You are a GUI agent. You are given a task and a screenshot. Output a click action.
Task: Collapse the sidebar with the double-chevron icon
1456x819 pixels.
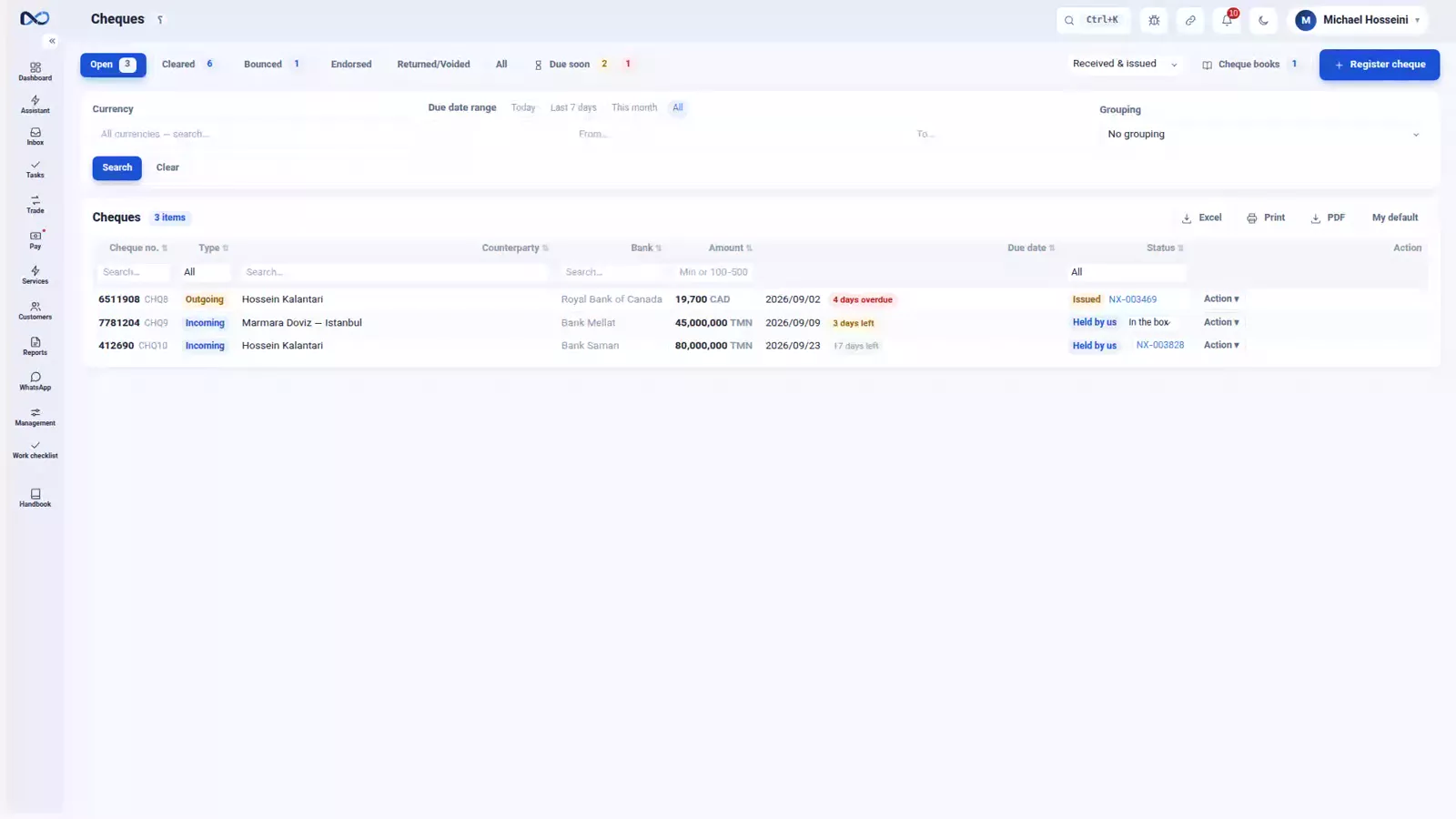pyautogui.click(x=52, y=41)
